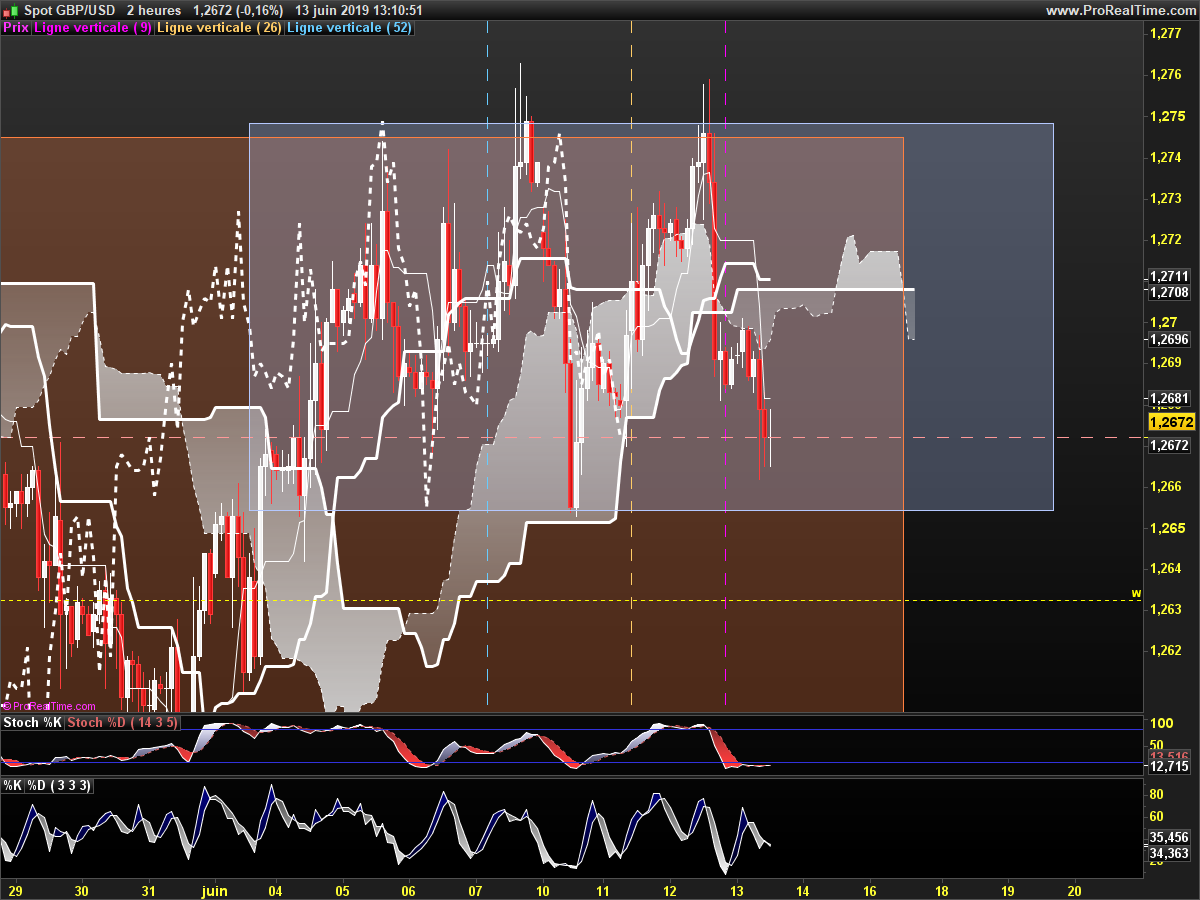Click the 35,456 %K value tag

1169,837
